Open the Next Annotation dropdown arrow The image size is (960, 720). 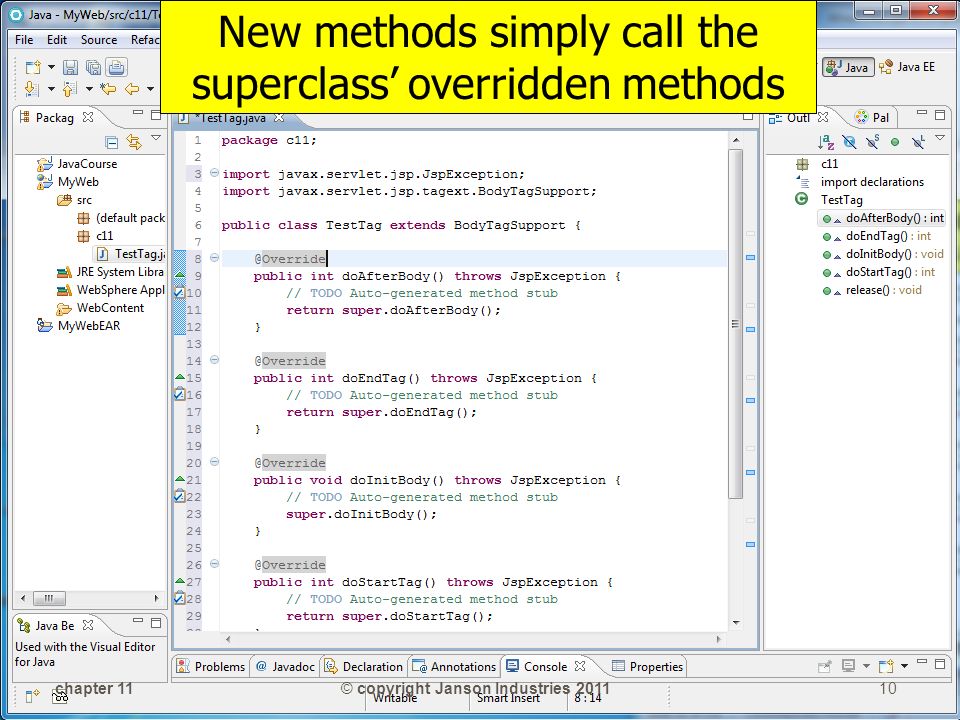coord(51,89)
